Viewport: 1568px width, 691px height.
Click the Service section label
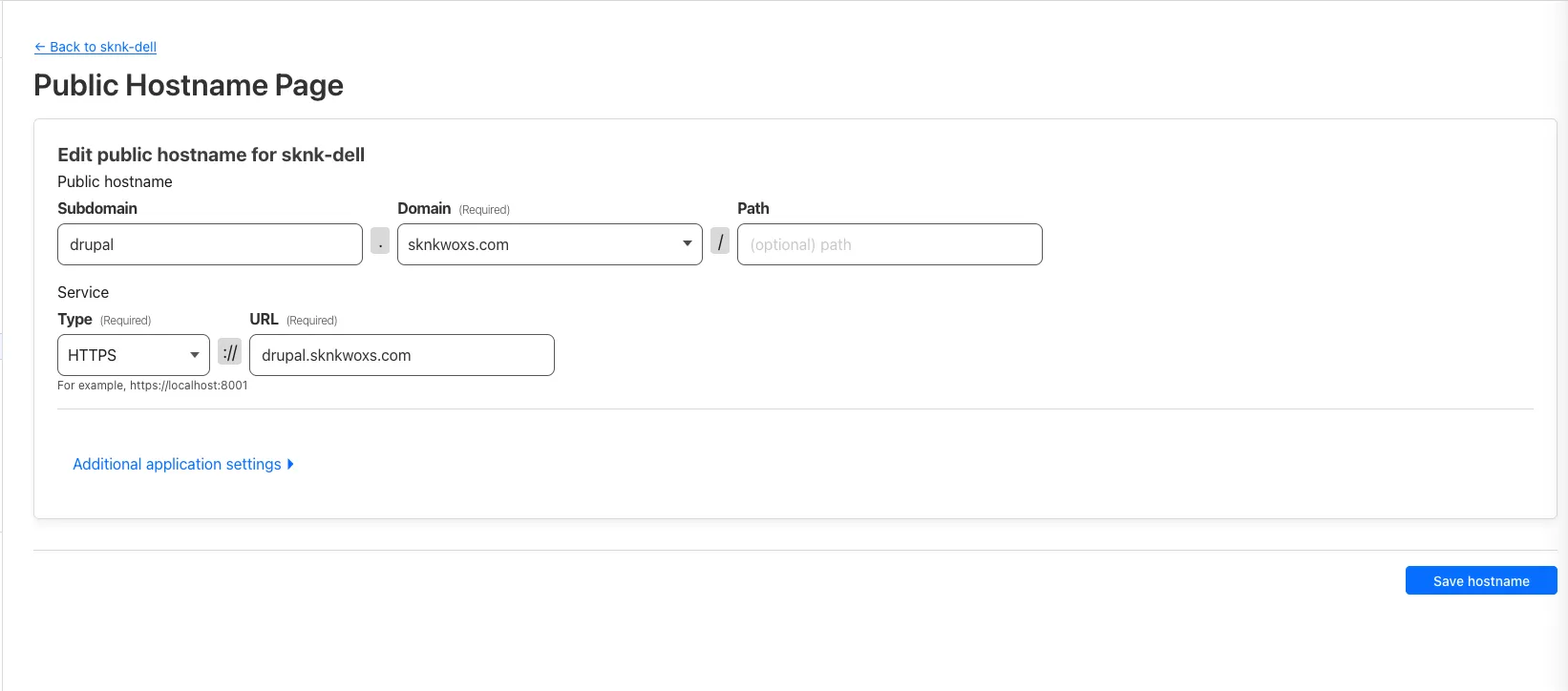(83, 292)
